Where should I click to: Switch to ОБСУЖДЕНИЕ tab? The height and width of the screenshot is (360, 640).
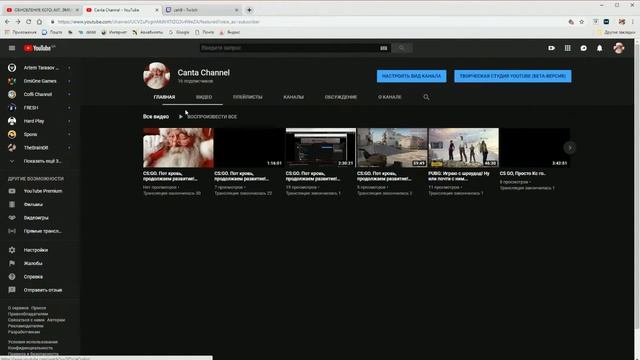click(341, 97)
